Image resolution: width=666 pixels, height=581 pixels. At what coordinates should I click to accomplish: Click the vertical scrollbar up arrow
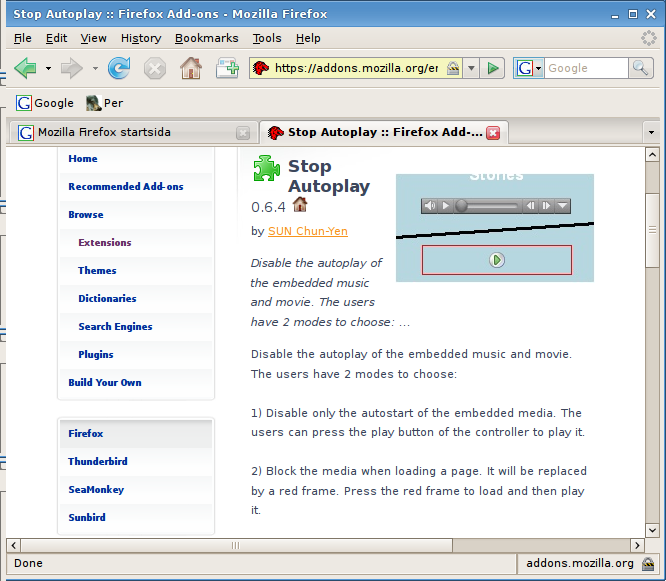[x=652, y=155]
